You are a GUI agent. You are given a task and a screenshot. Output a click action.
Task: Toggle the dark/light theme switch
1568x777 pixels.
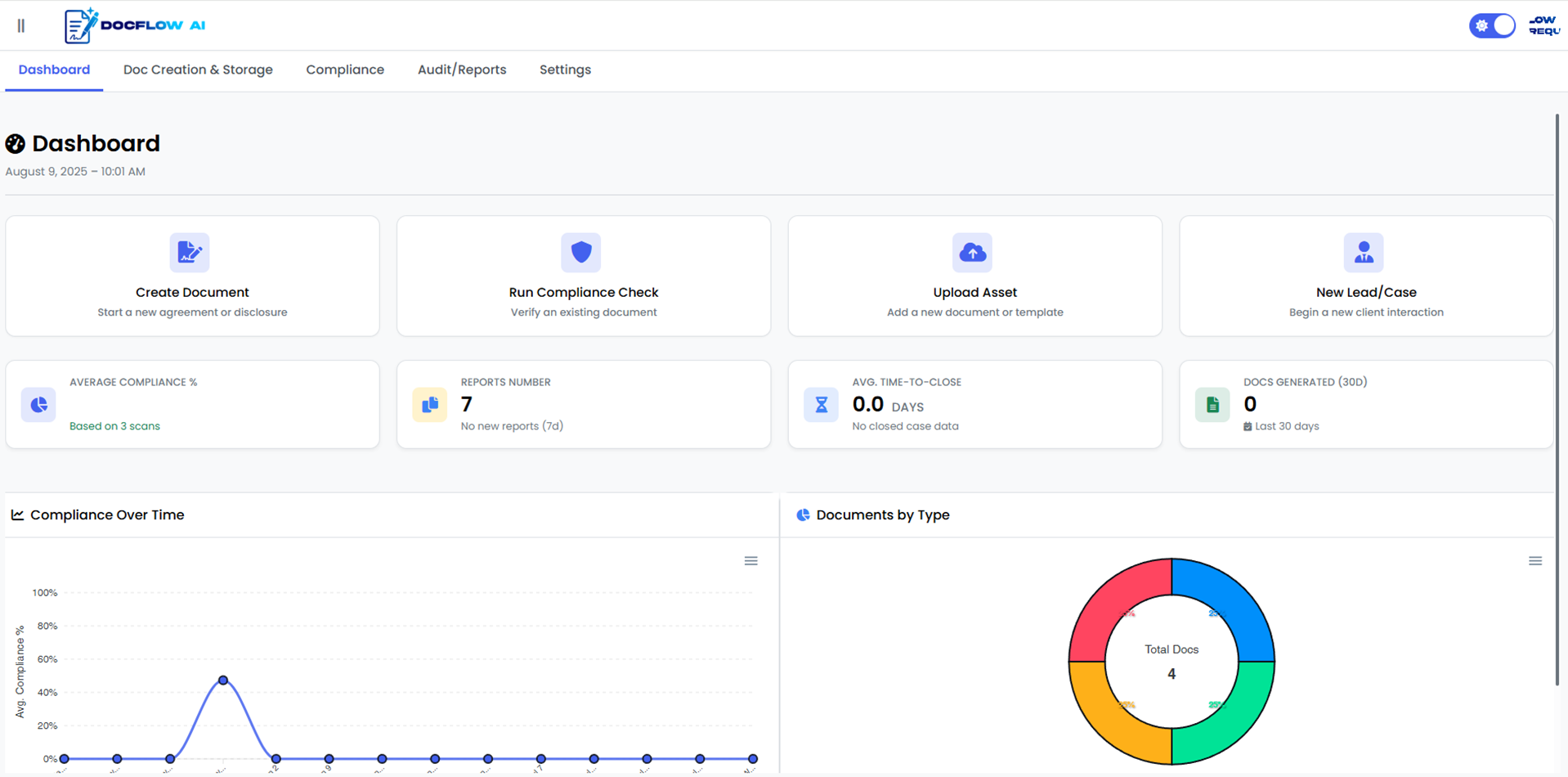(1492, 25)
